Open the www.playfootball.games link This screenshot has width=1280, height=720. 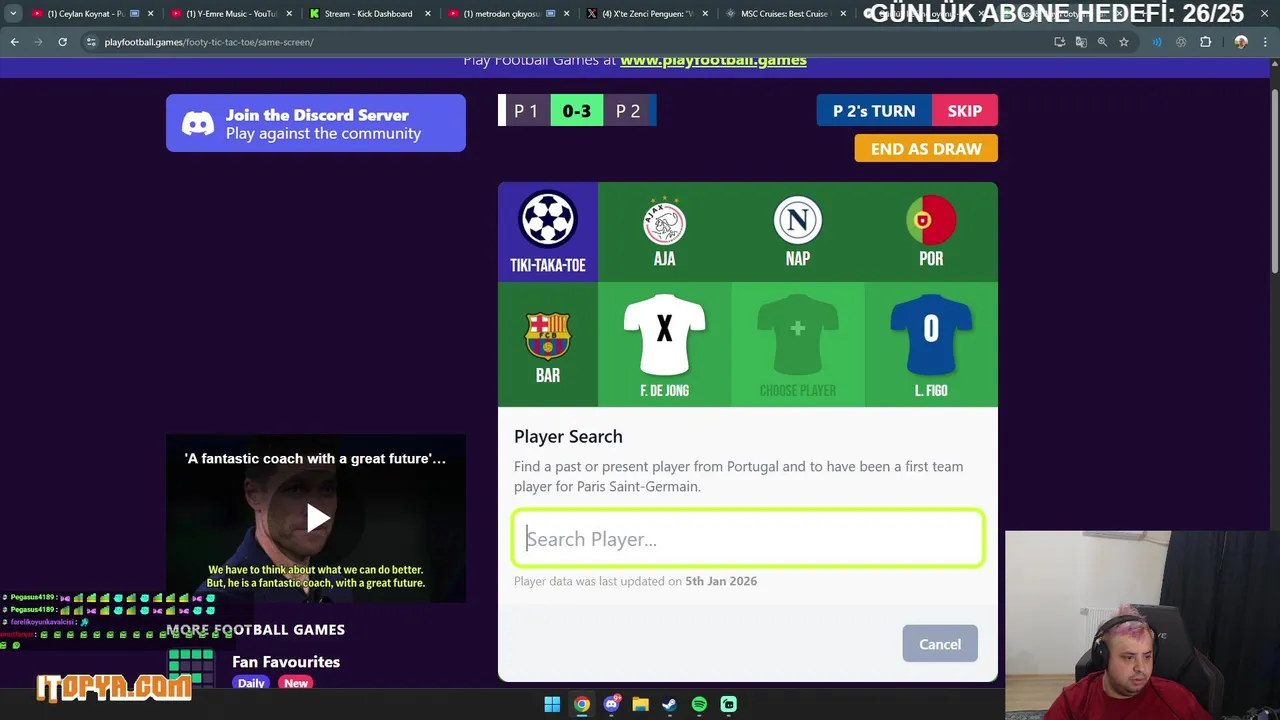pyautogui.click(x=713, y=60)
